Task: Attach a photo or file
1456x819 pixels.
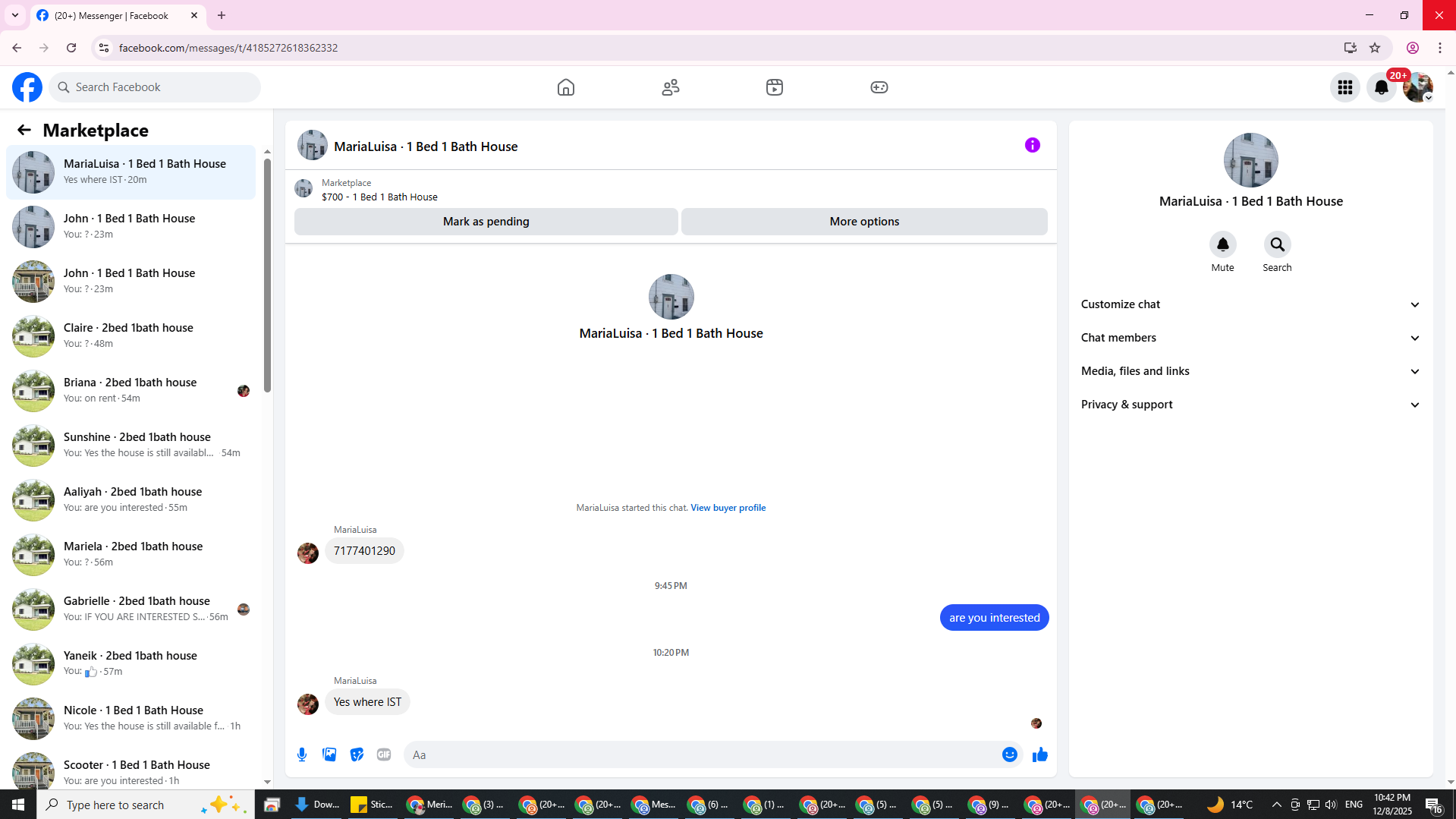Action: (329, 754)
